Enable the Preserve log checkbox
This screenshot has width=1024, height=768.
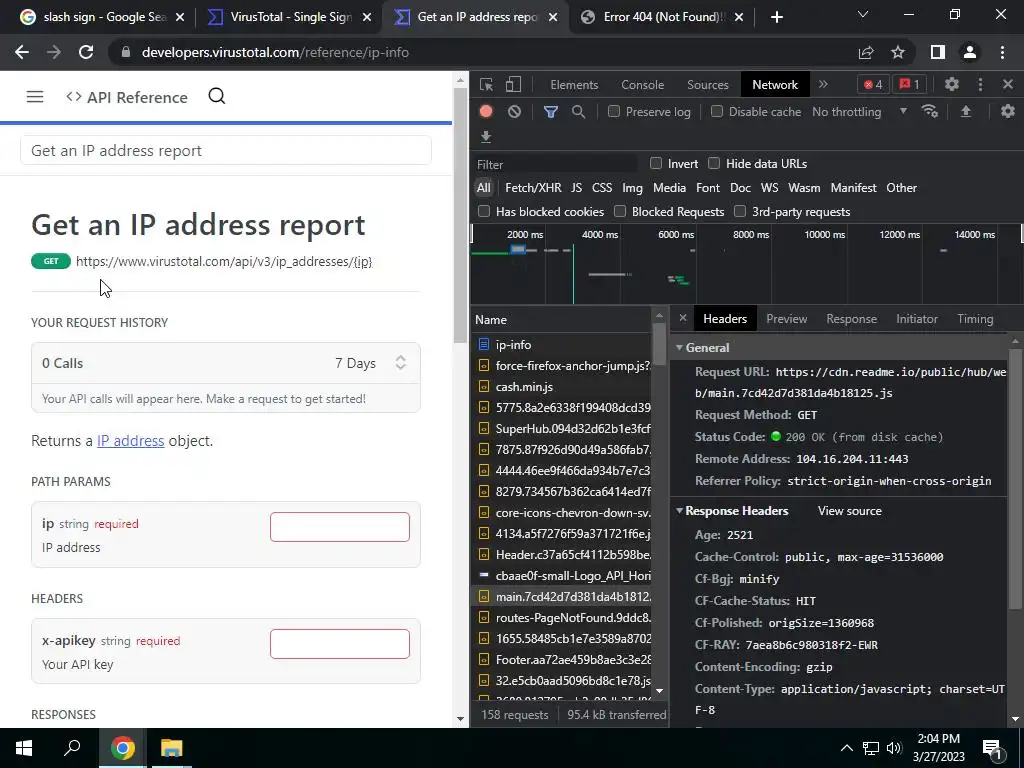pyautogui.click(x=614, y=111)
